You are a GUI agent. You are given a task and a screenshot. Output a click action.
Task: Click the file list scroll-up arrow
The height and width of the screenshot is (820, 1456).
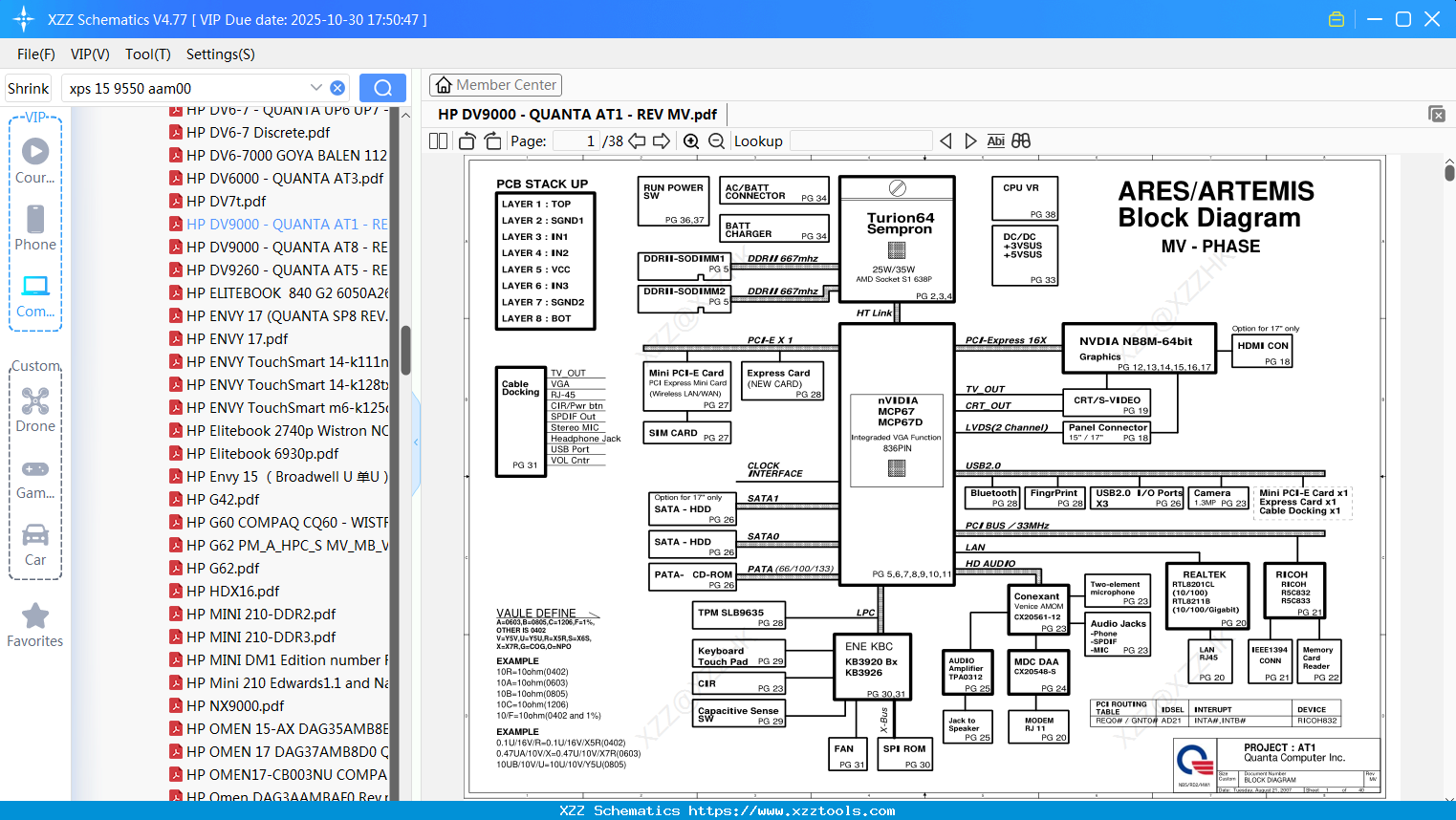[405, 116]
